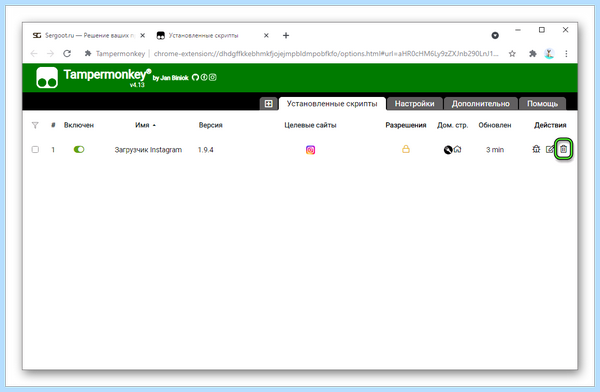Open Chrome three-dot menu
Viewport: 600px width, 392px height.
[x=566, y=54]
